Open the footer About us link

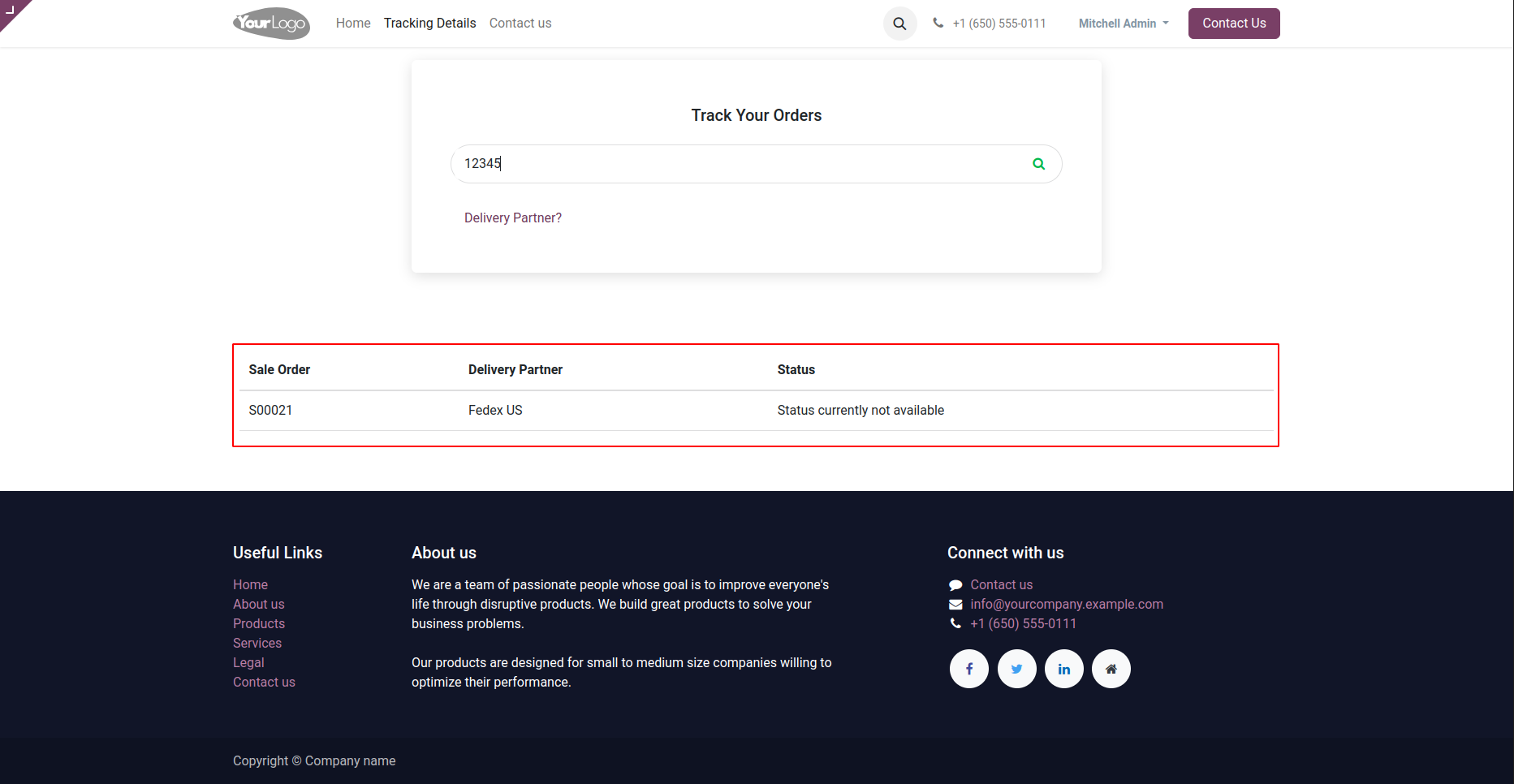pyautogui.click(x=258, y=604)
